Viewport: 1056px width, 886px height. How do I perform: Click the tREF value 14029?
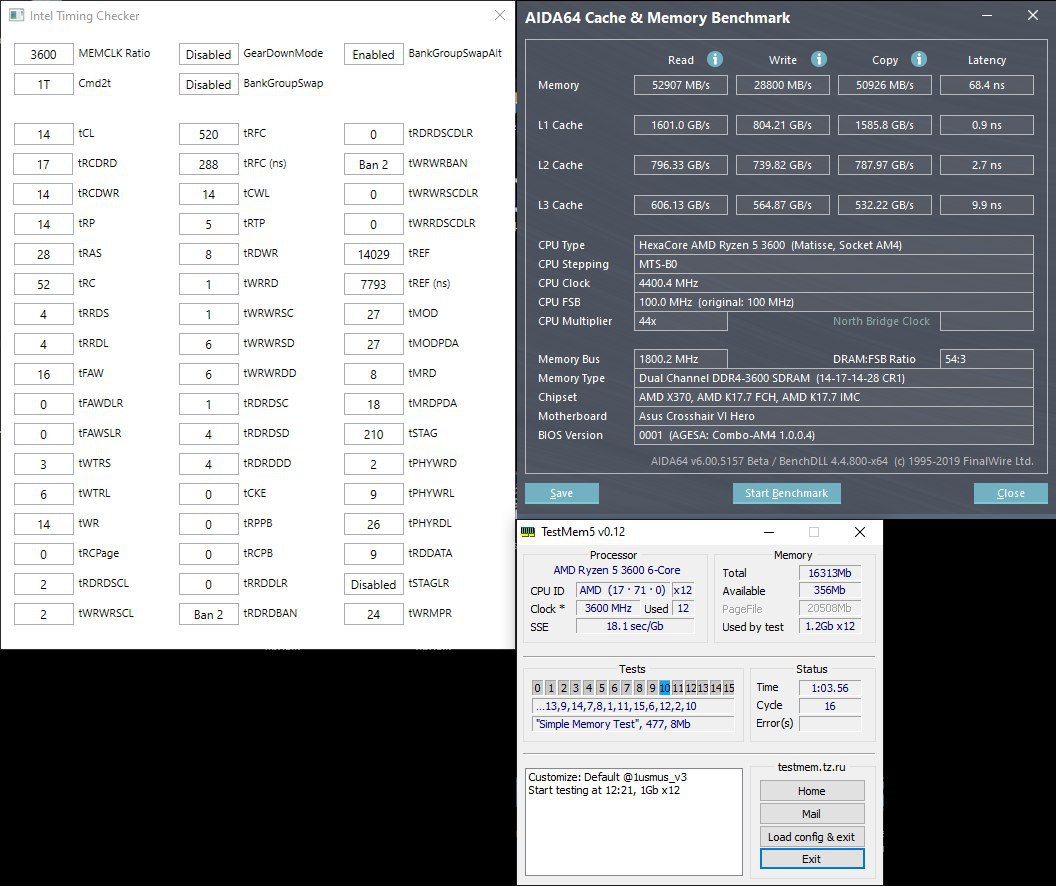point(374,254)
